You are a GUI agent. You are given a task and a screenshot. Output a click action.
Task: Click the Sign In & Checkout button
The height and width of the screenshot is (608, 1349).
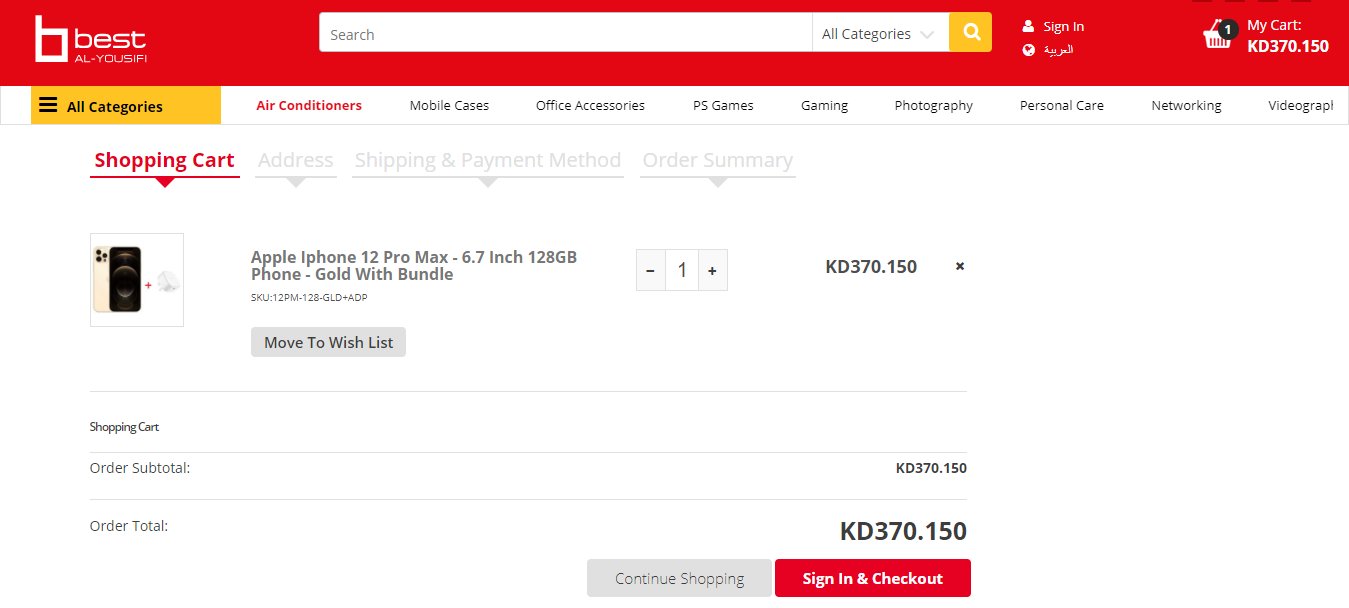(872, 578)
